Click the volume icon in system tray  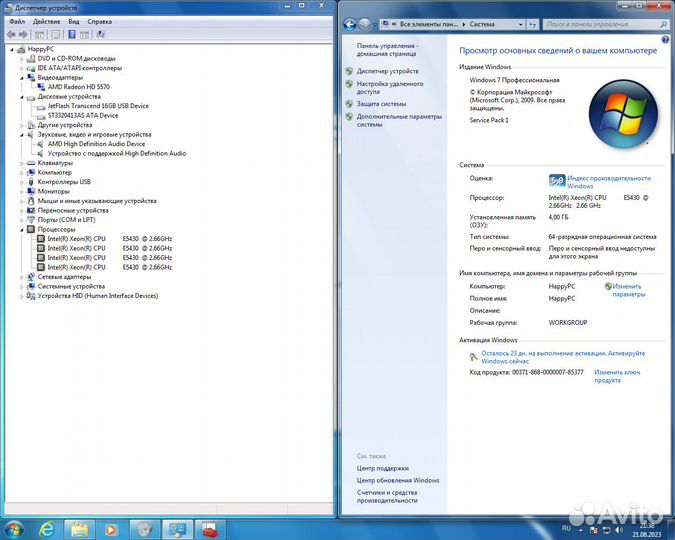619,530
